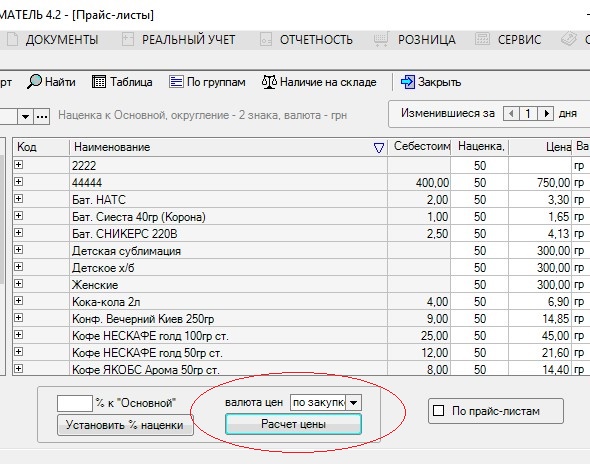The width and height of the screenshot is (590, 464).
Task: Enable the По прайс-листам checkbox
Action: coord(439,411)
